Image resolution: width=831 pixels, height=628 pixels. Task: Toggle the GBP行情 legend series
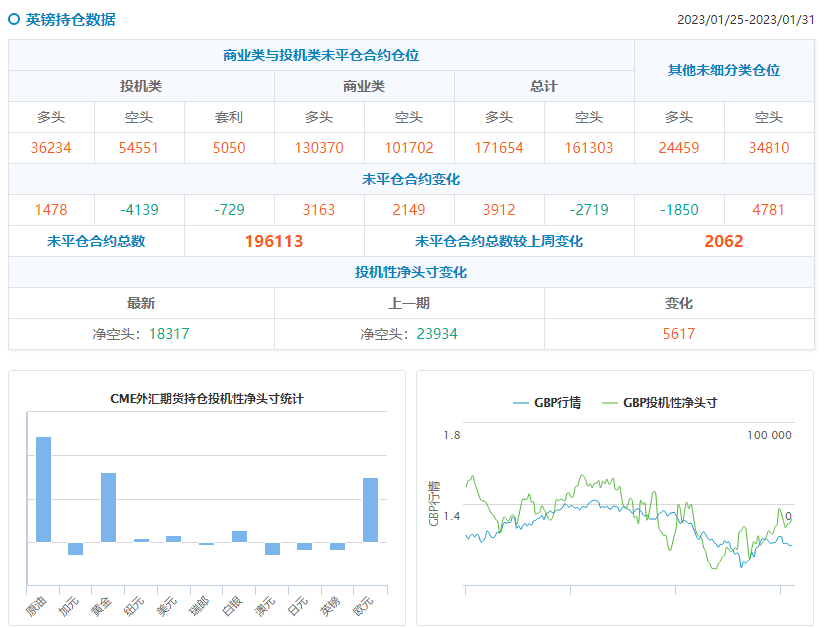coord(546,403)
